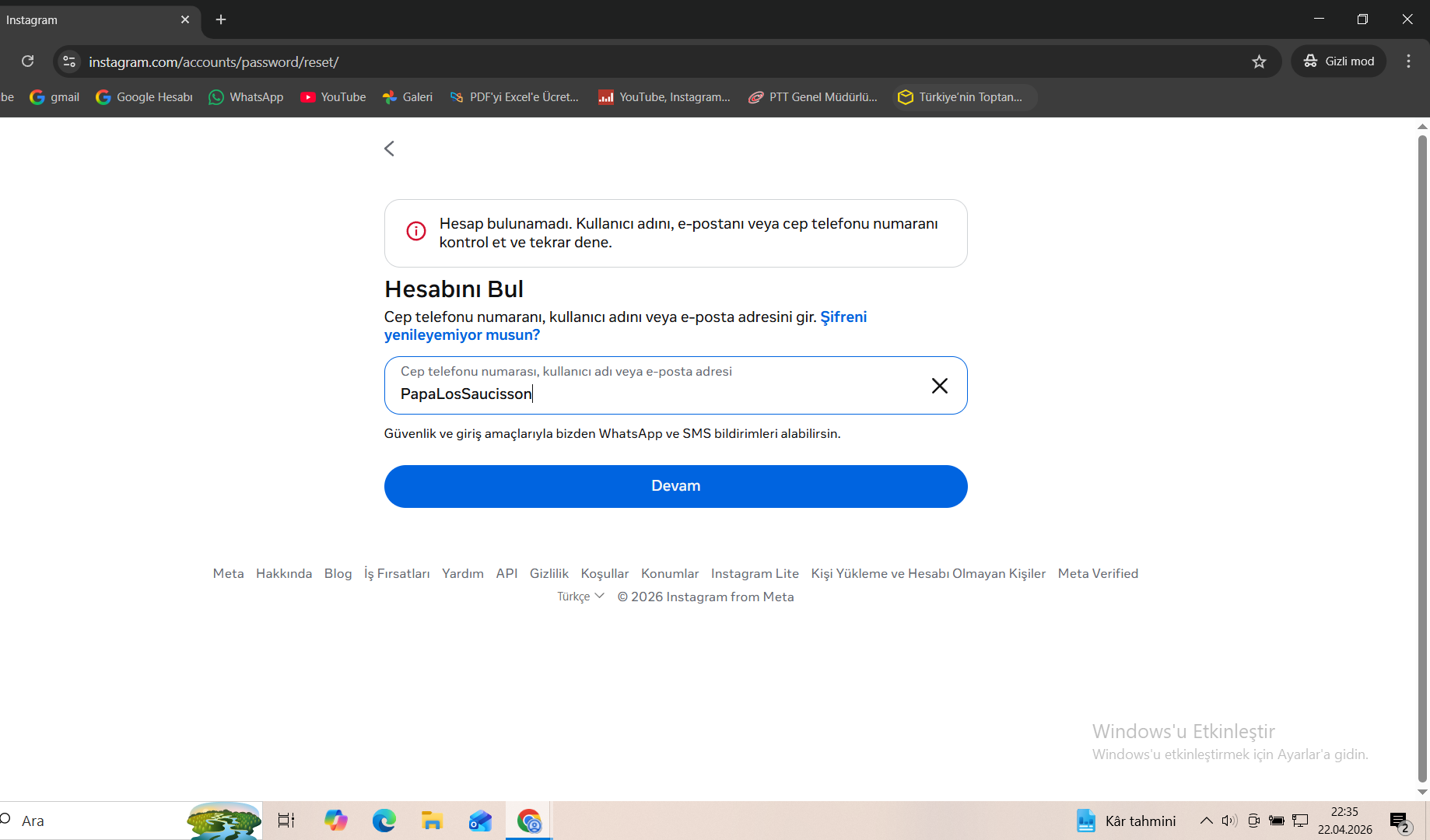Open File Explorer from the taskbar
This screenshot has height=840, width=1430.
pos(432,821)
